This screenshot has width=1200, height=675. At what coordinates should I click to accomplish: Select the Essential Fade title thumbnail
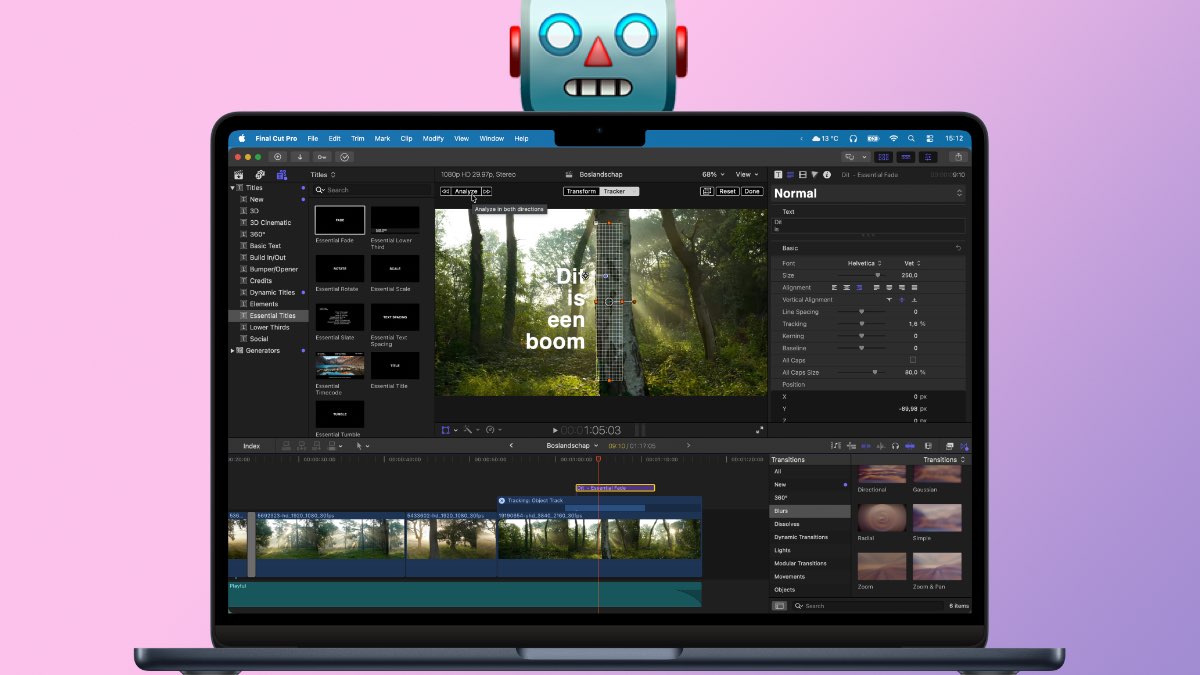click(340, 220)
